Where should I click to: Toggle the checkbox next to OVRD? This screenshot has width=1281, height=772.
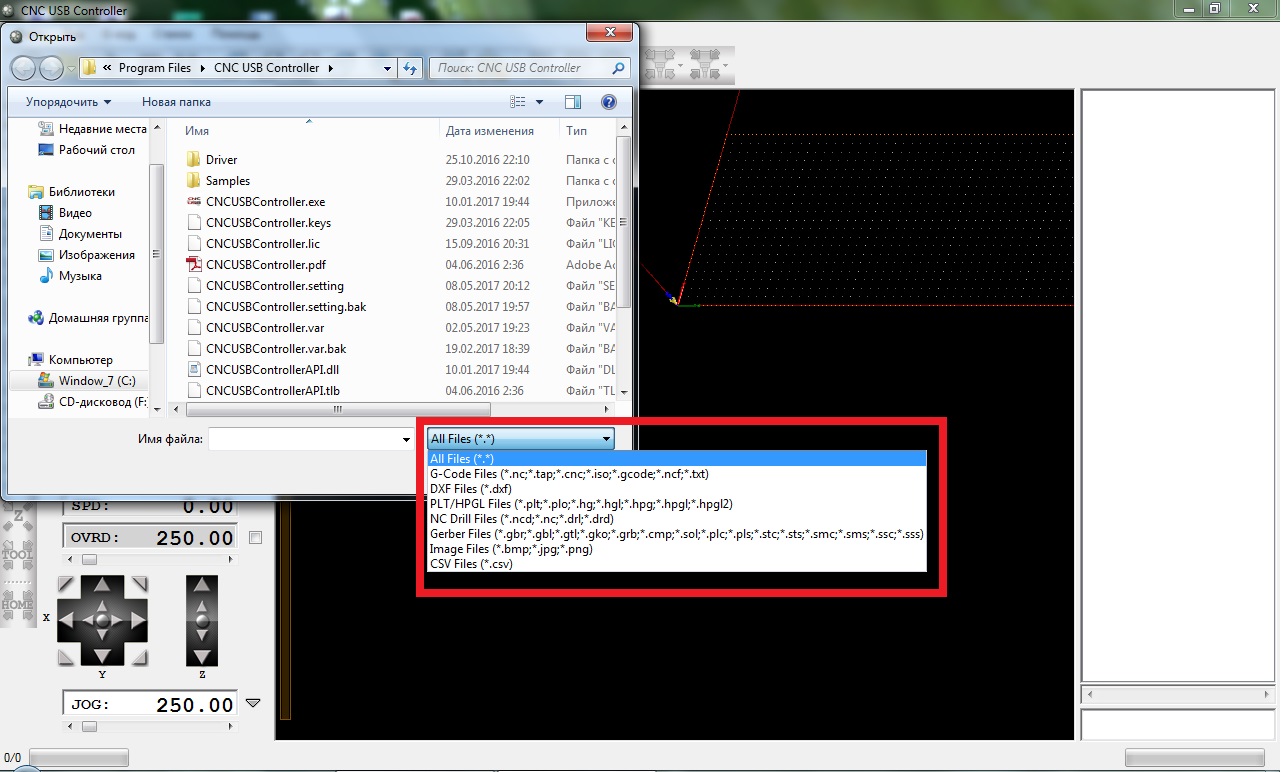coord(255,538)
